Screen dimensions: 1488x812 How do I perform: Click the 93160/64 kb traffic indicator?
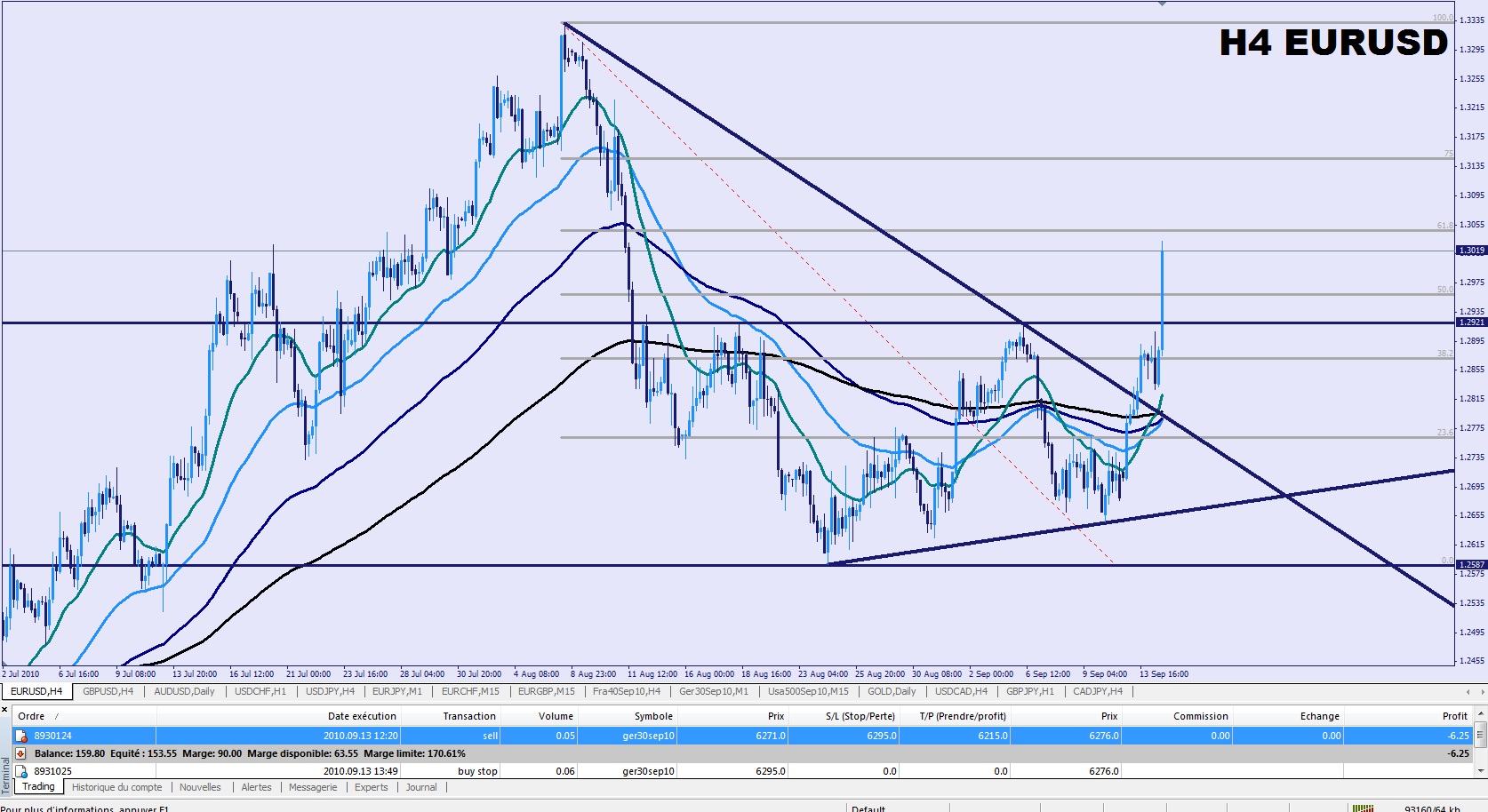[1432, 808]
